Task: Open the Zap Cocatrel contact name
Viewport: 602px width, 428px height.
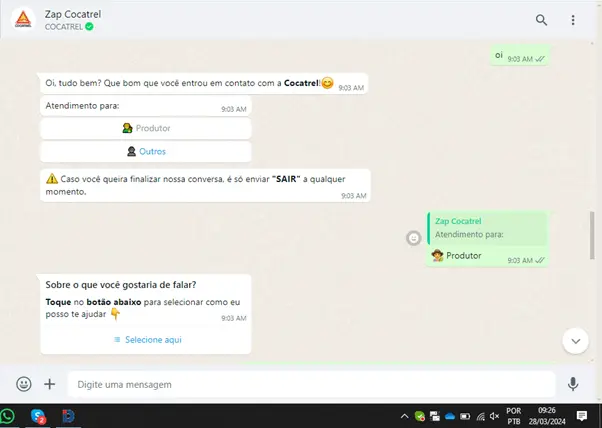Action: [73, 14]
